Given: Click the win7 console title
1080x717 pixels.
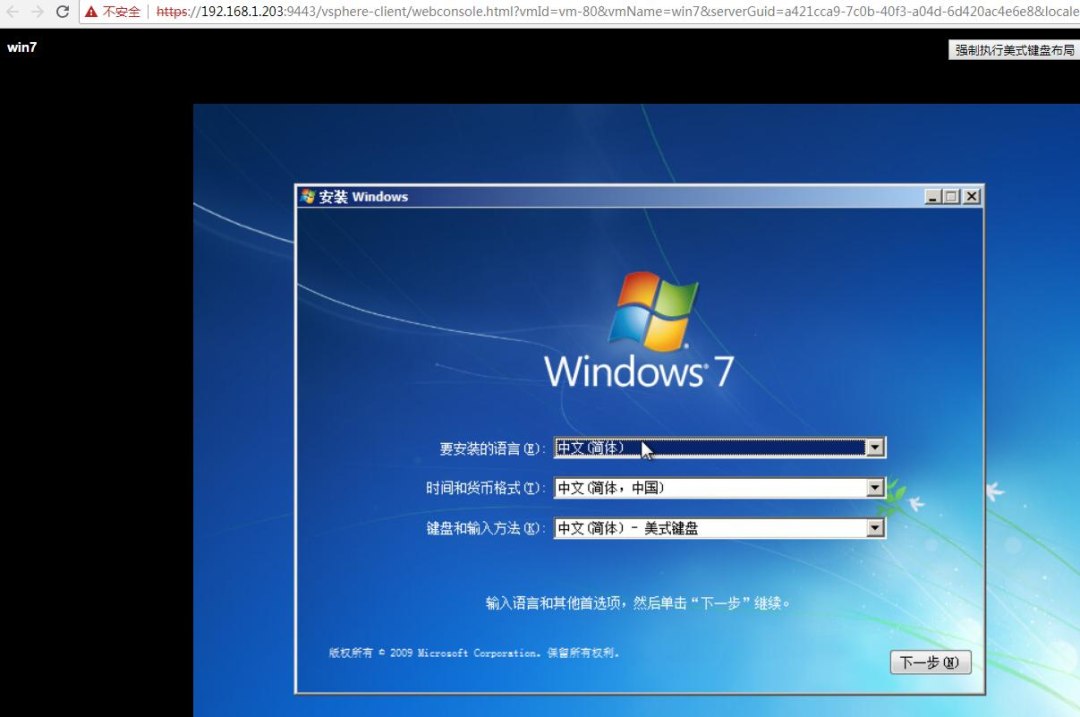Looking at the screenshot, I should point(21,47).
